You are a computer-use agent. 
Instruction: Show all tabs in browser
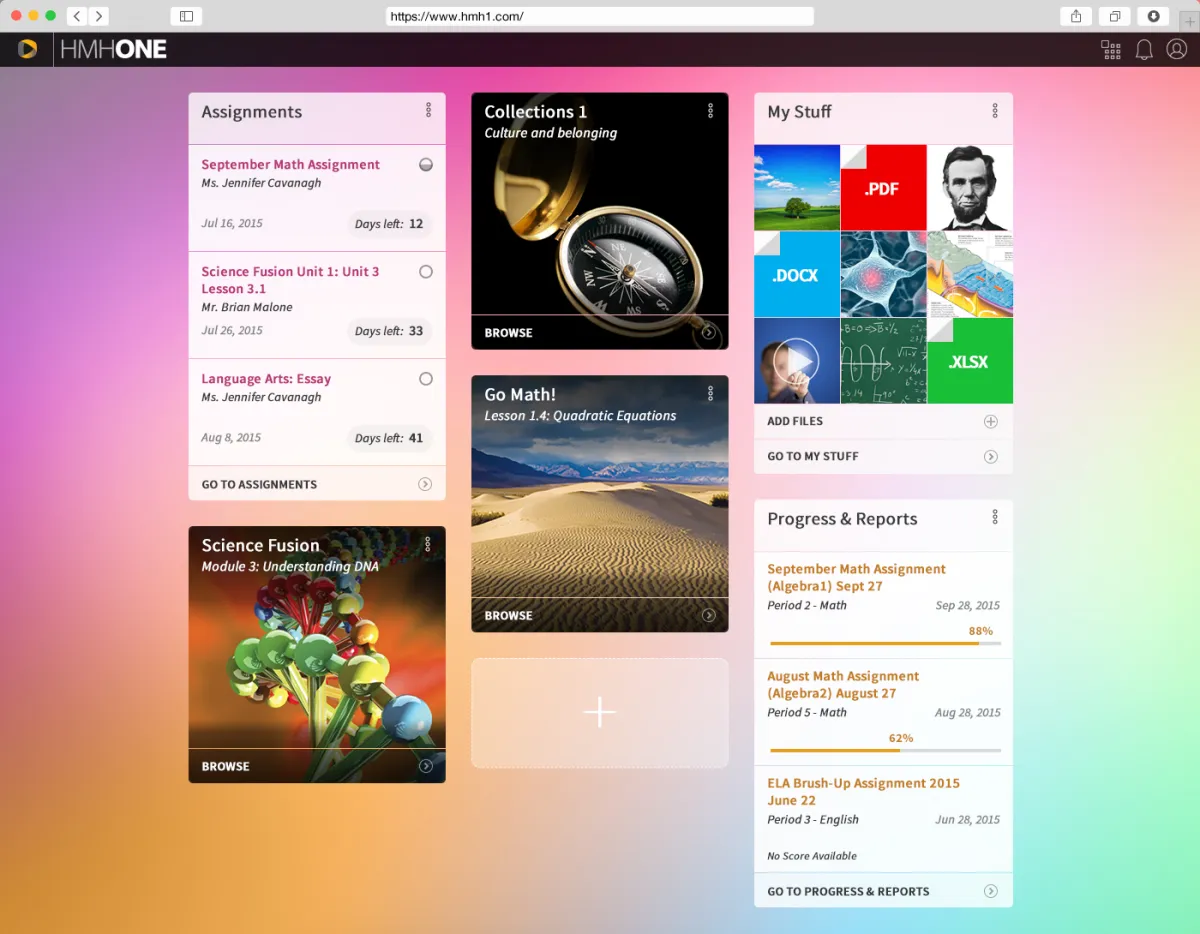coord(1114,16)
